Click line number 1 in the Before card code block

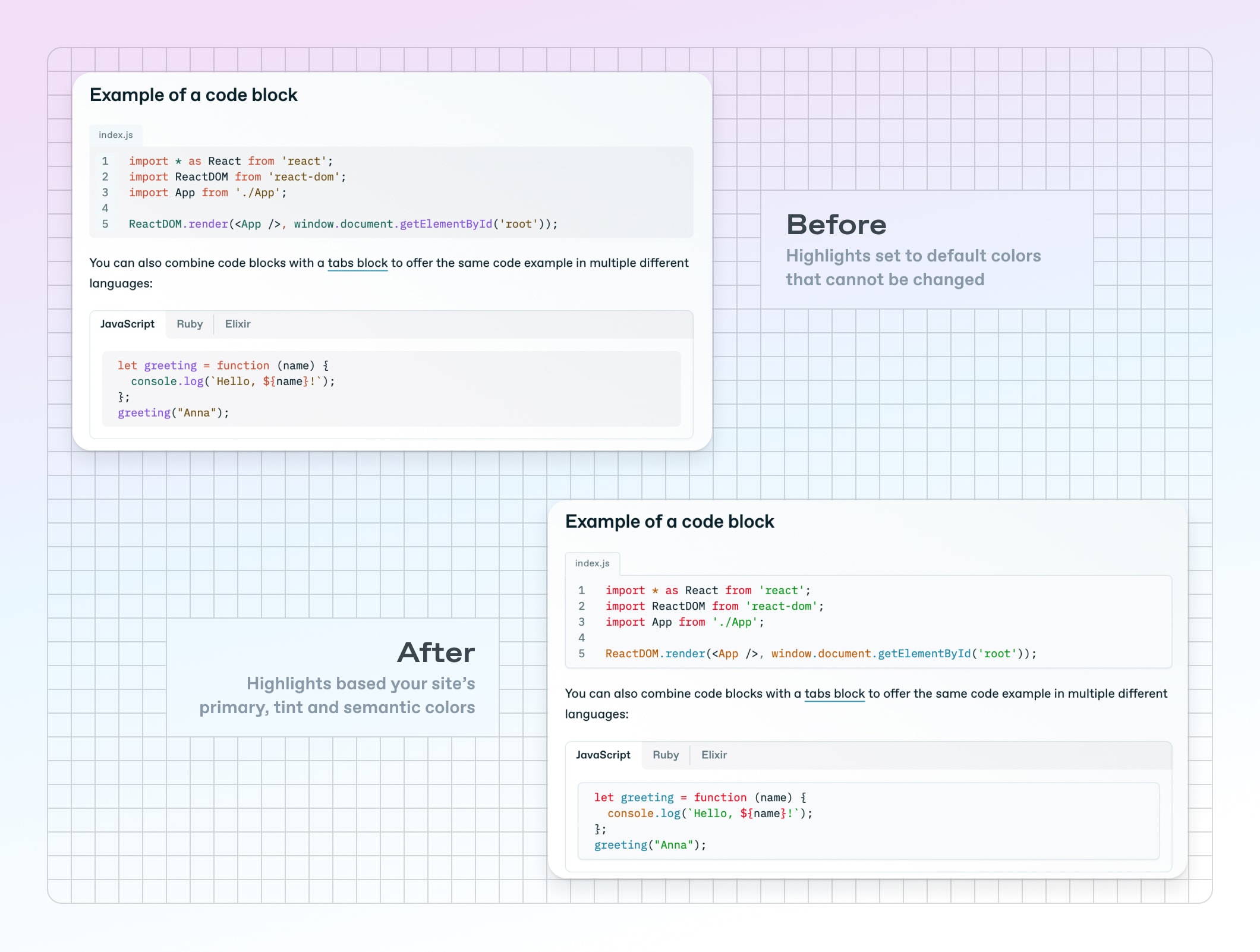pyautogui.click(x=105, y=161)
